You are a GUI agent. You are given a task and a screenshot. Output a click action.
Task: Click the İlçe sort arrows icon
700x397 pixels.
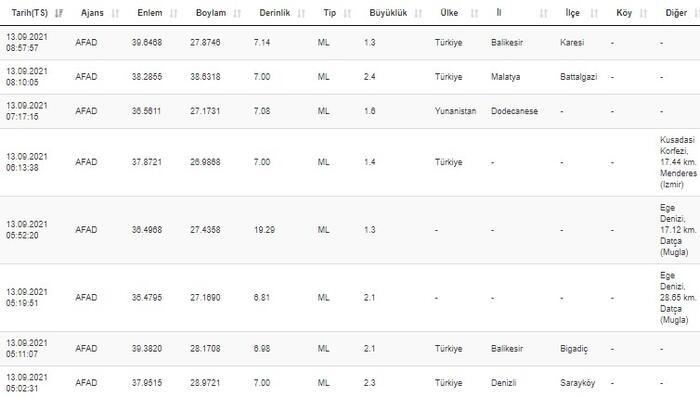[594, 13]
